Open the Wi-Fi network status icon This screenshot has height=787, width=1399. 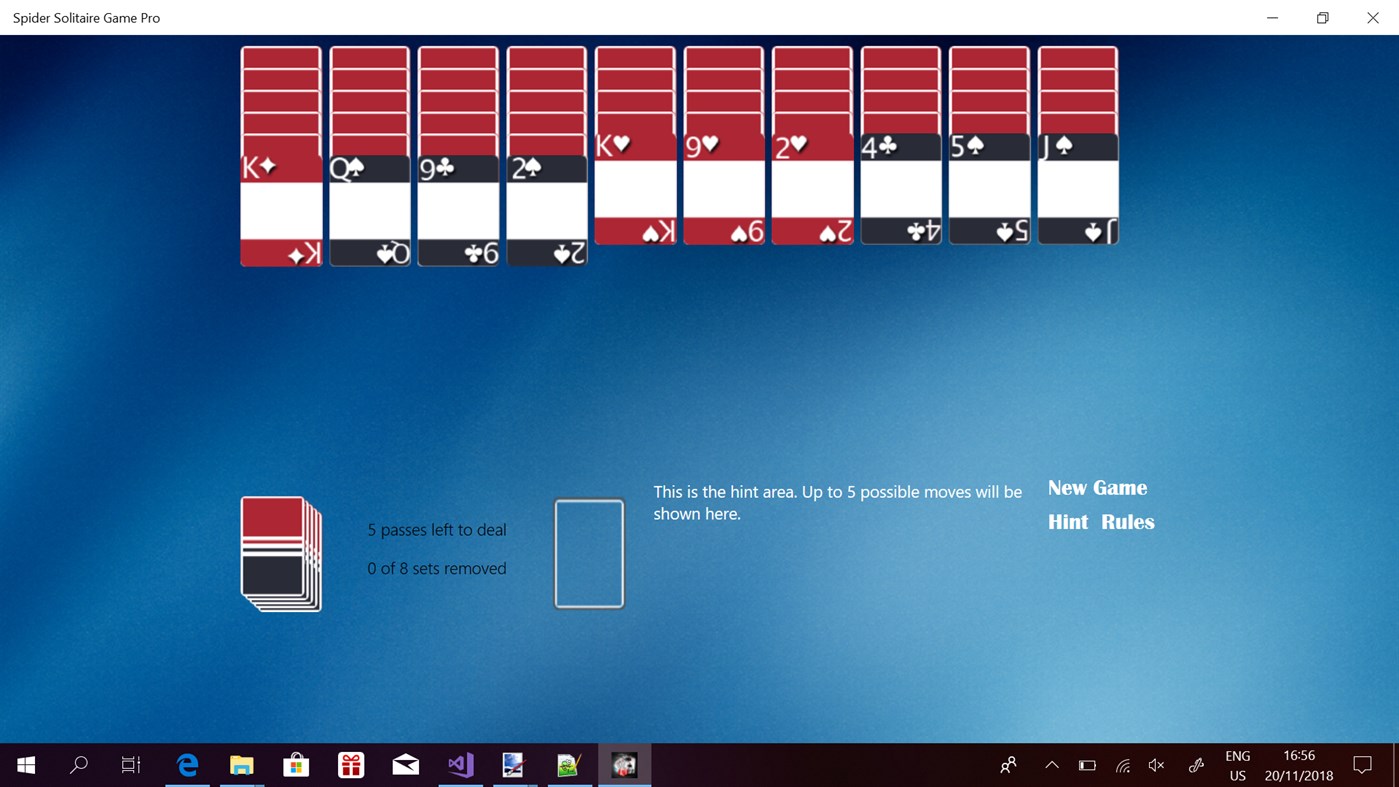[1121, 764]
